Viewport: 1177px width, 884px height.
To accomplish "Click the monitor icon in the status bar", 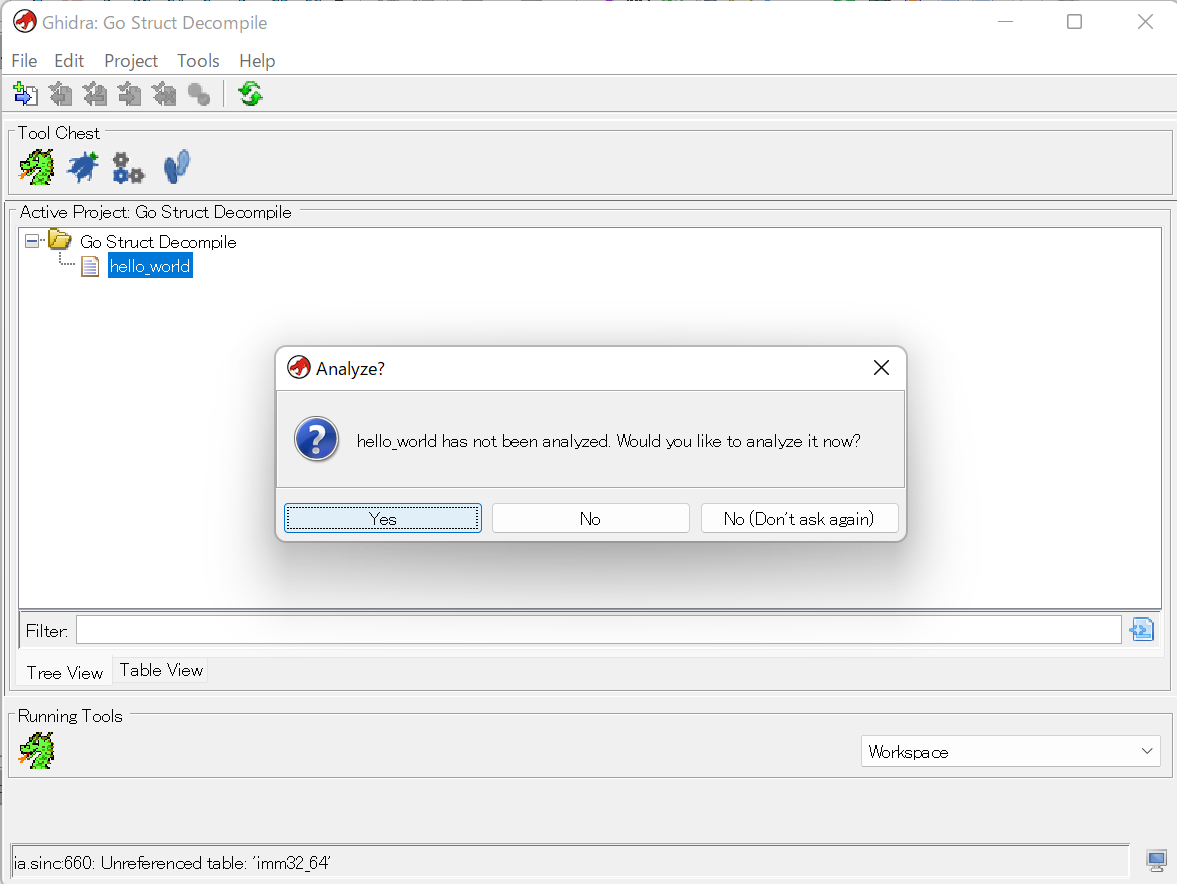I will (1156, 861).
